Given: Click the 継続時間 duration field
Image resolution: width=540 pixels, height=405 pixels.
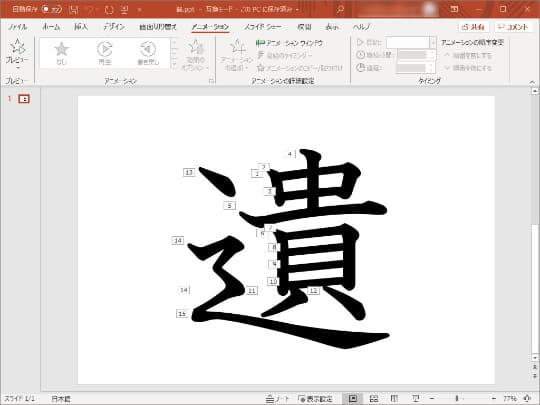Looking at the screenshot, I should [417, 55].
